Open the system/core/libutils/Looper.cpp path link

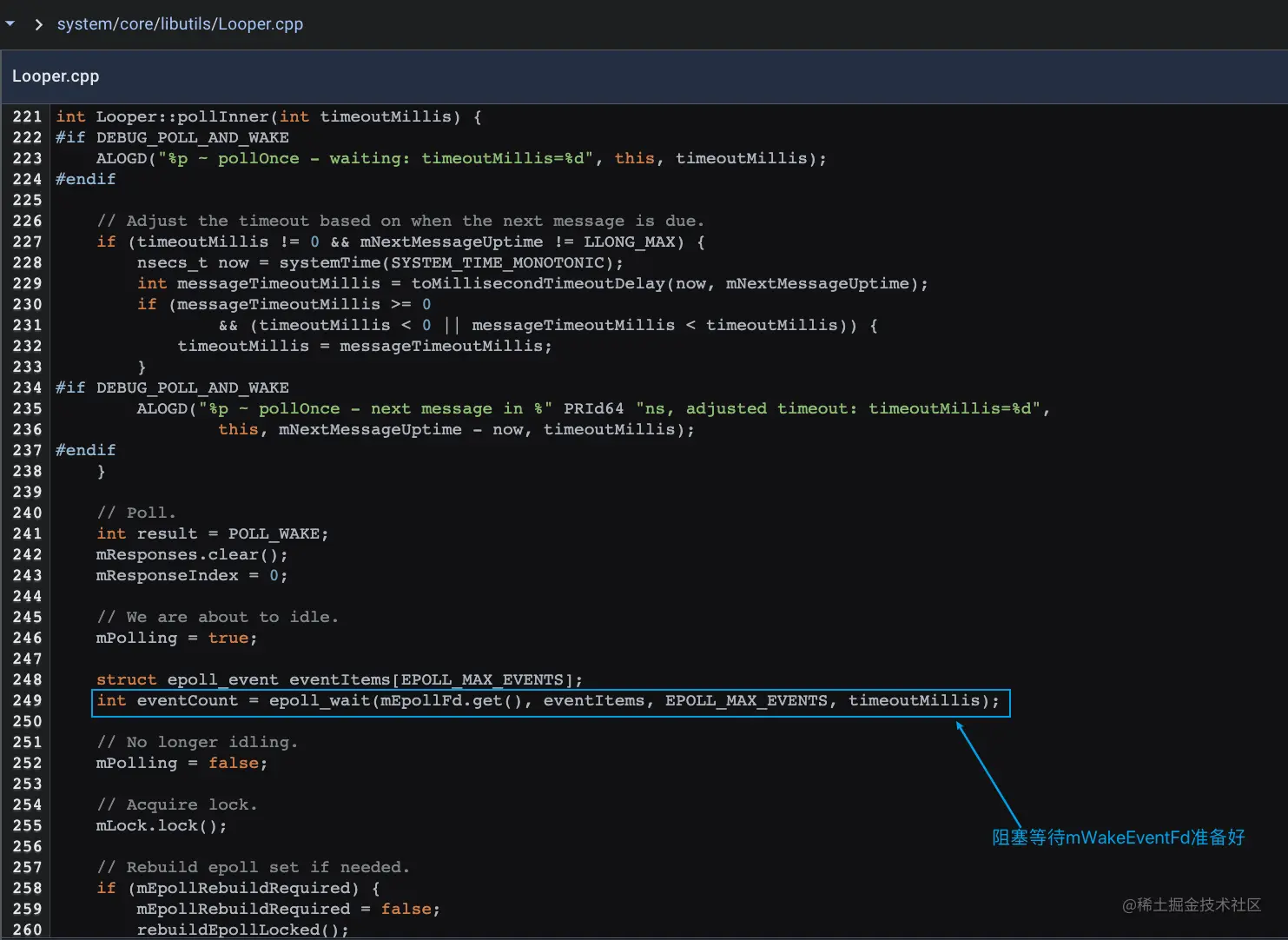pyautogui.click(x=180, y=24)
